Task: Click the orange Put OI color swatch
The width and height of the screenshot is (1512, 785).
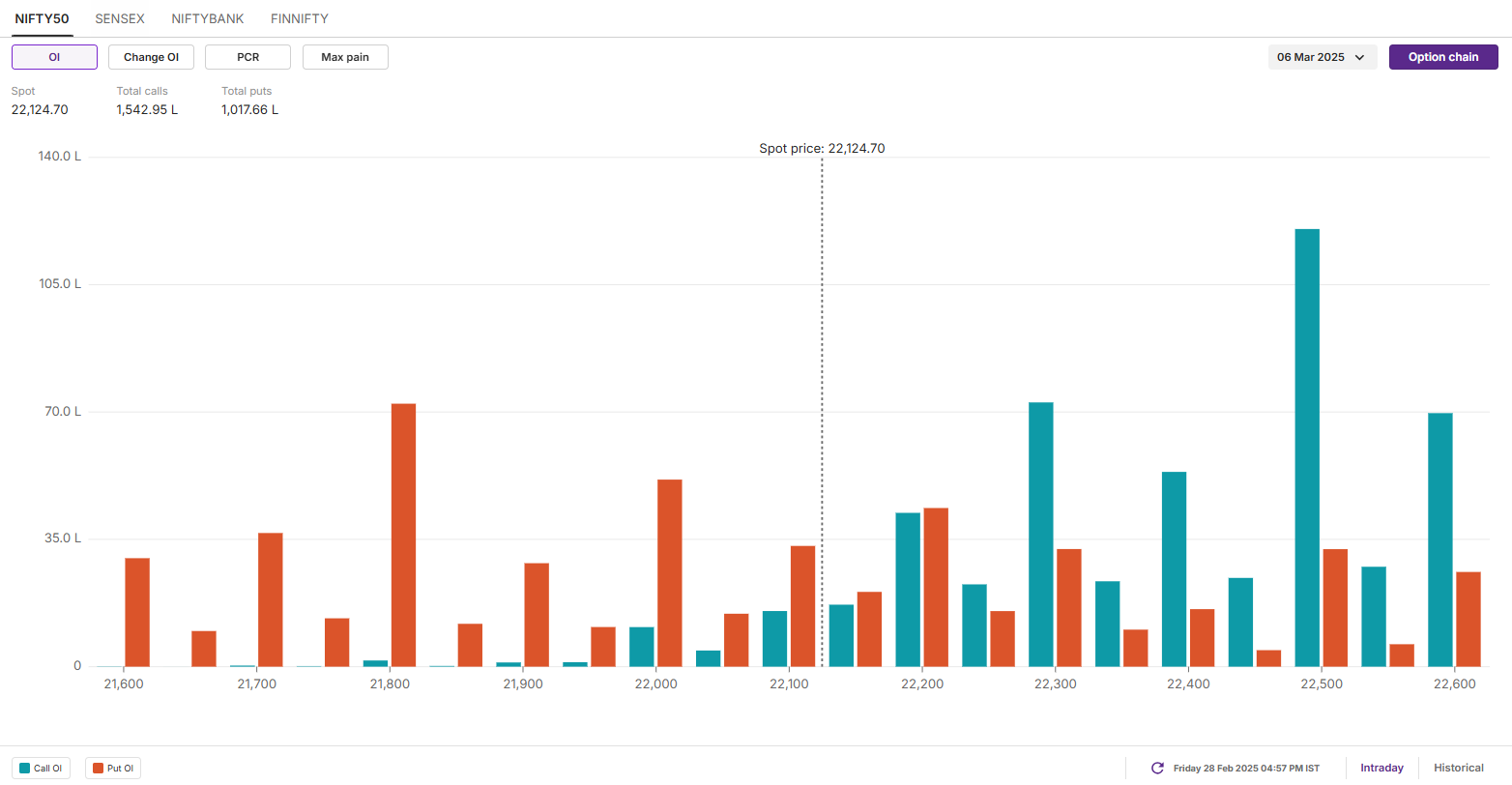Action: tap(98, 769)
